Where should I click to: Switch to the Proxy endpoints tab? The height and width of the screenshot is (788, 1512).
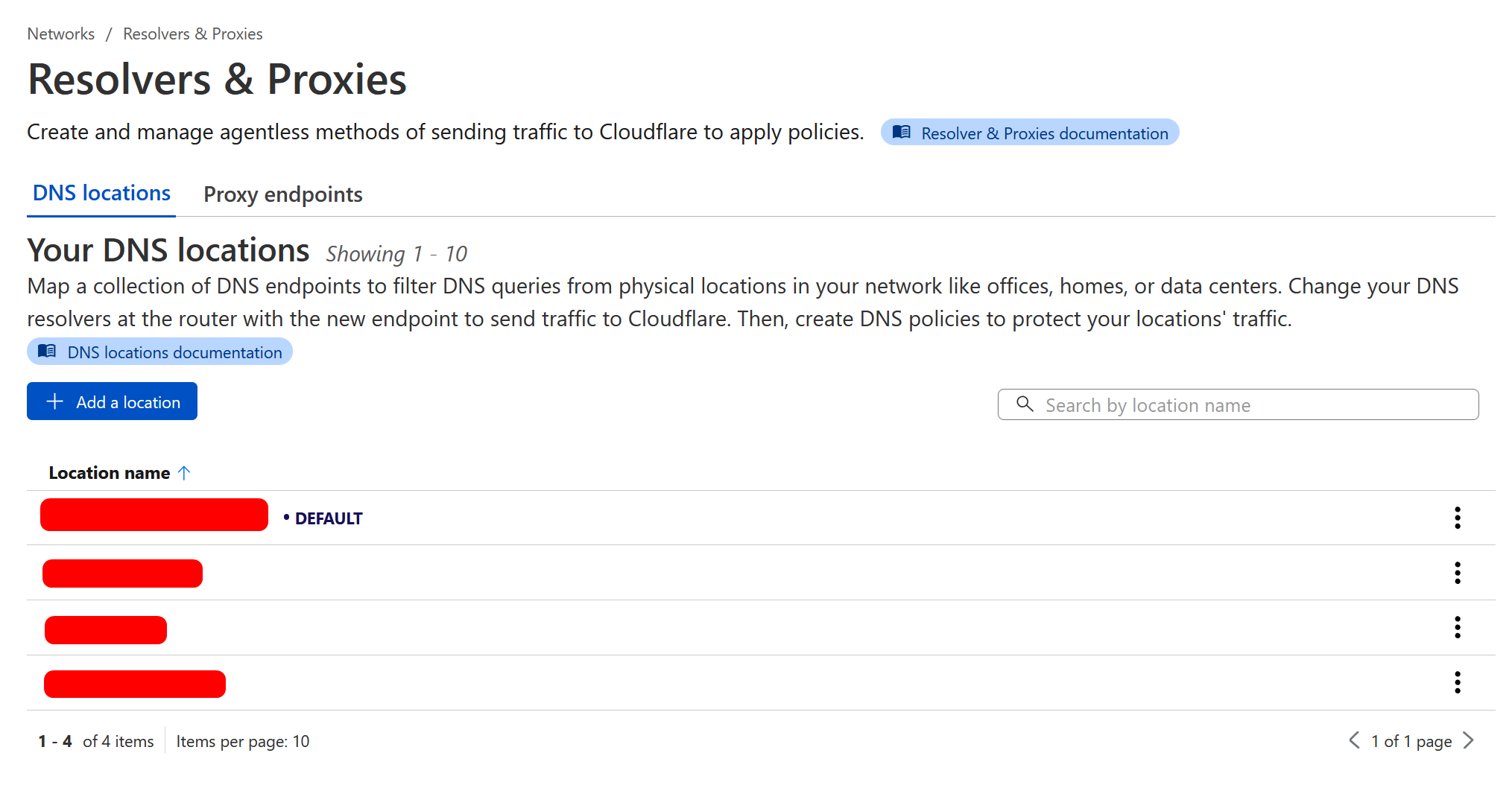(282, 194)
